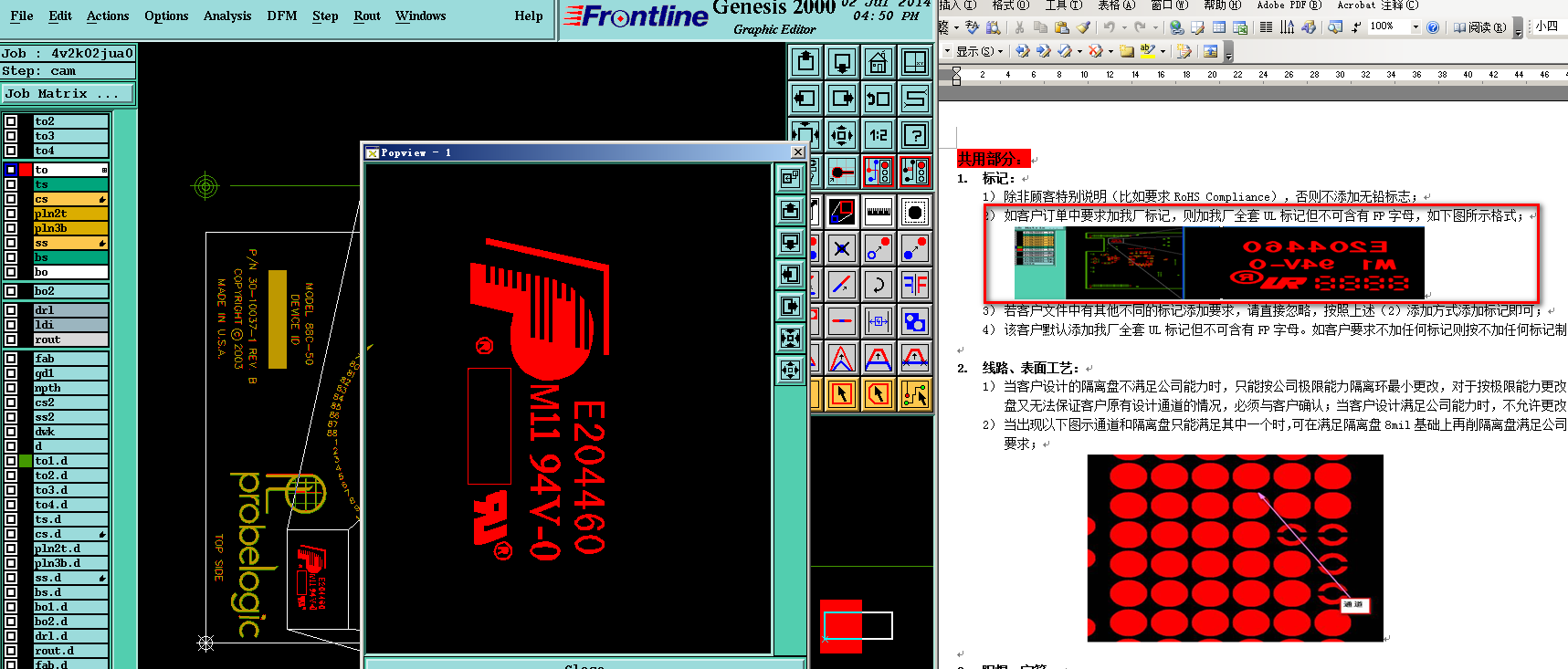Image resolution: width=1568 pixels, height=669 pixels.
Task: Open the DFM menu
Action: [x=282, y=16]
